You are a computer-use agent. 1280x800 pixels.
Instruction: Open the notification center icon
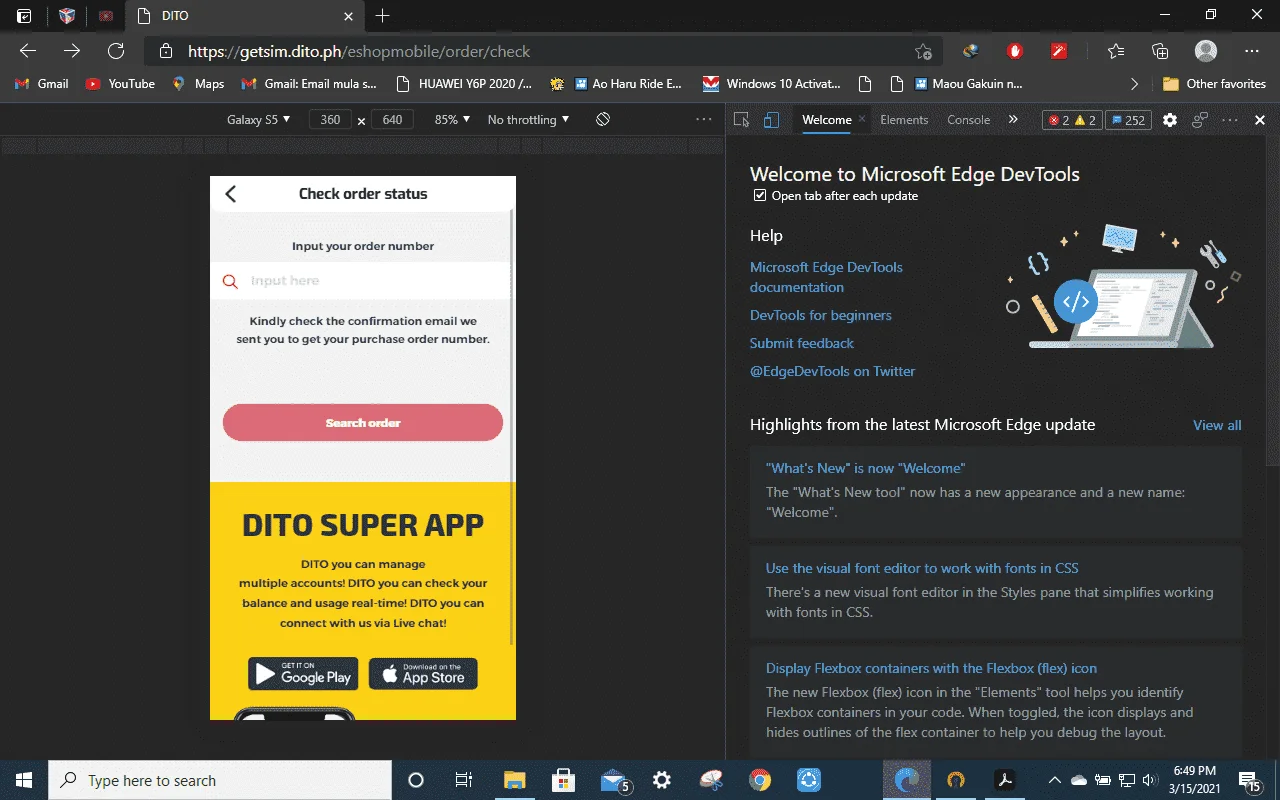pyautogui.click(x=1249, y=780)
